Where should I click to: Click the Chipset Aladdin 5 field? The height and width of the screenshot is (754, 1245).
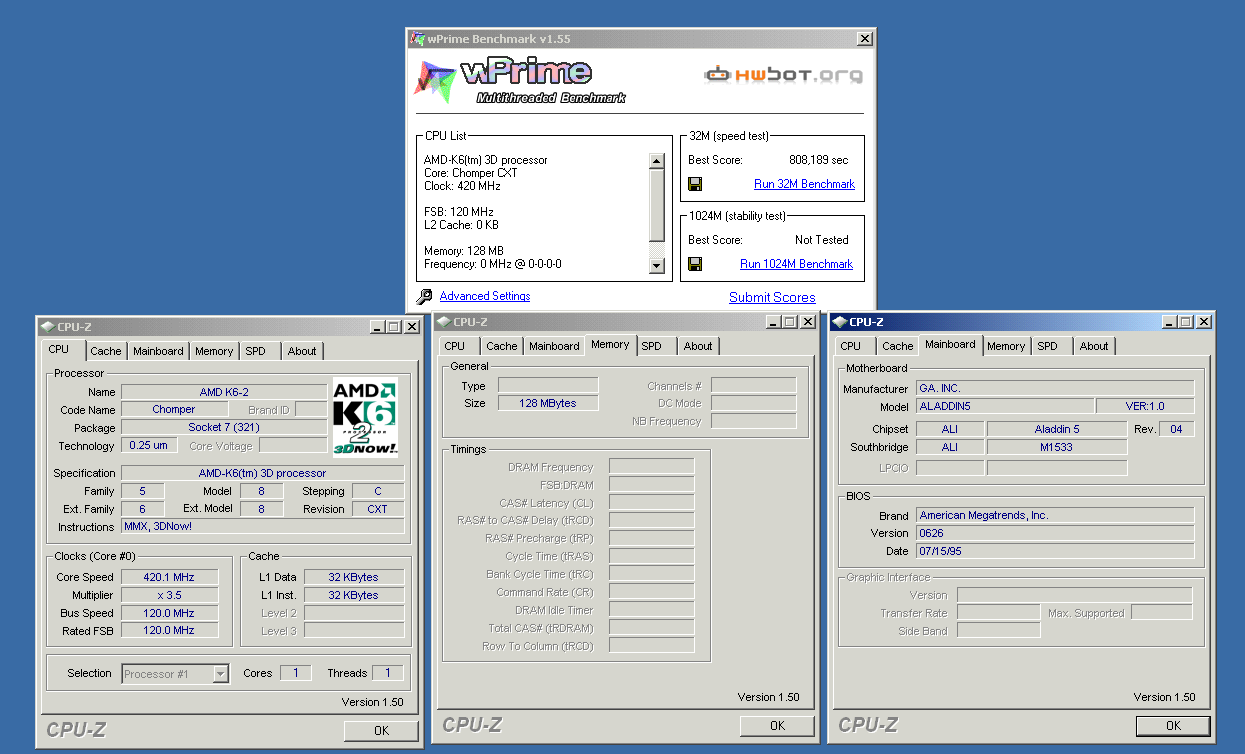(1056, 429)
